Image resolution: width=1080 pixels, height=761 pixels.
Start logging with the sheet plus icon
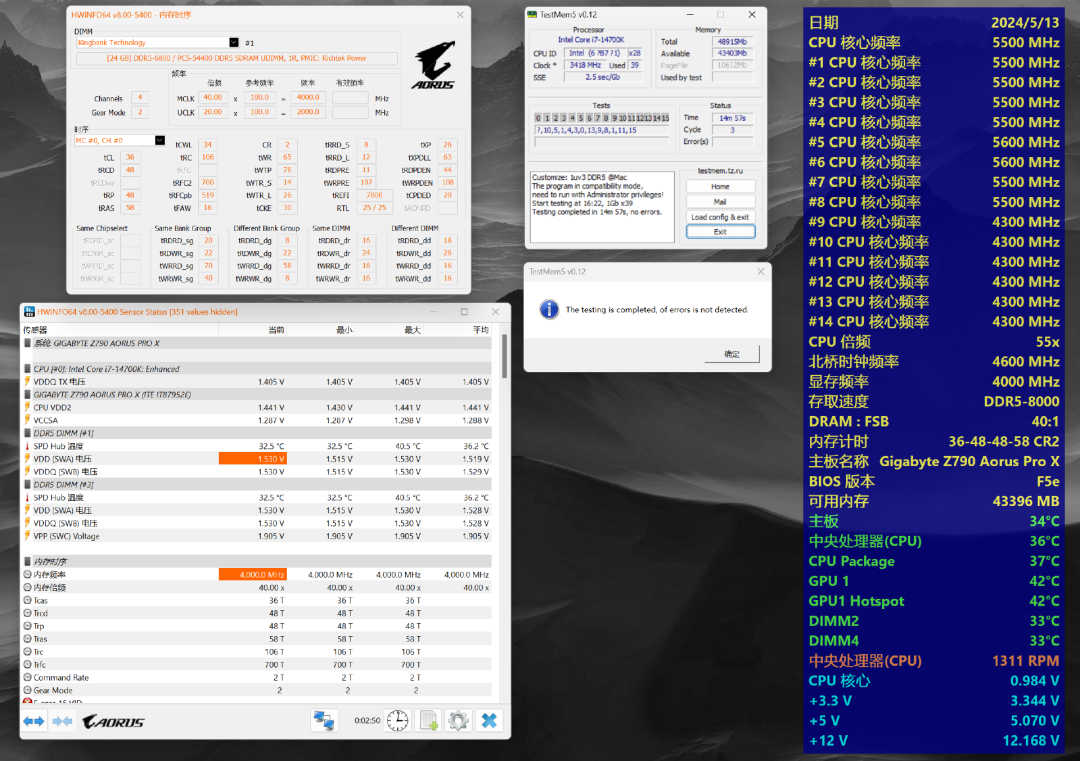(428, 720)
